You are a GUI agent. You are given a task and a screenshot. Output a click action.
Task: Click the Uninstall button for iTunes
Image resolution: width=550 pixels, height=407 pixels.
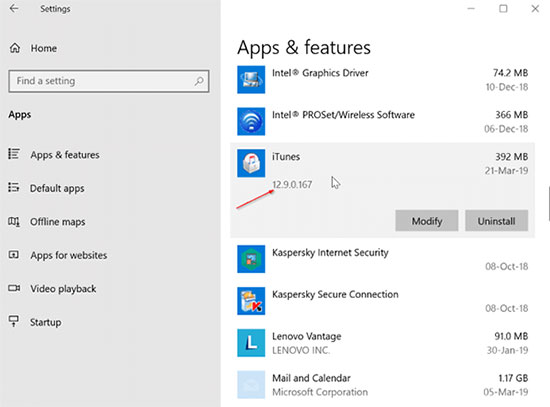[497, 221]
